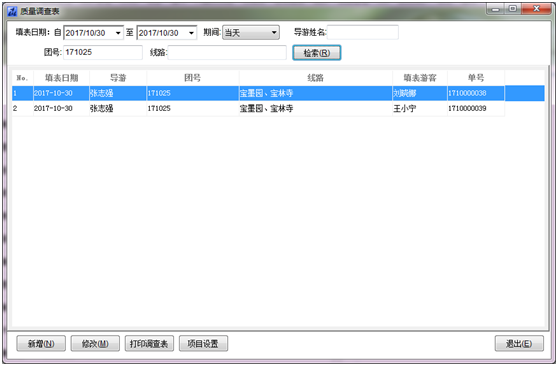Image resolution: width=558 pixels, height=366 pixels.
Task: Sort by the No. column header
Action: click(x=23, y=78)
